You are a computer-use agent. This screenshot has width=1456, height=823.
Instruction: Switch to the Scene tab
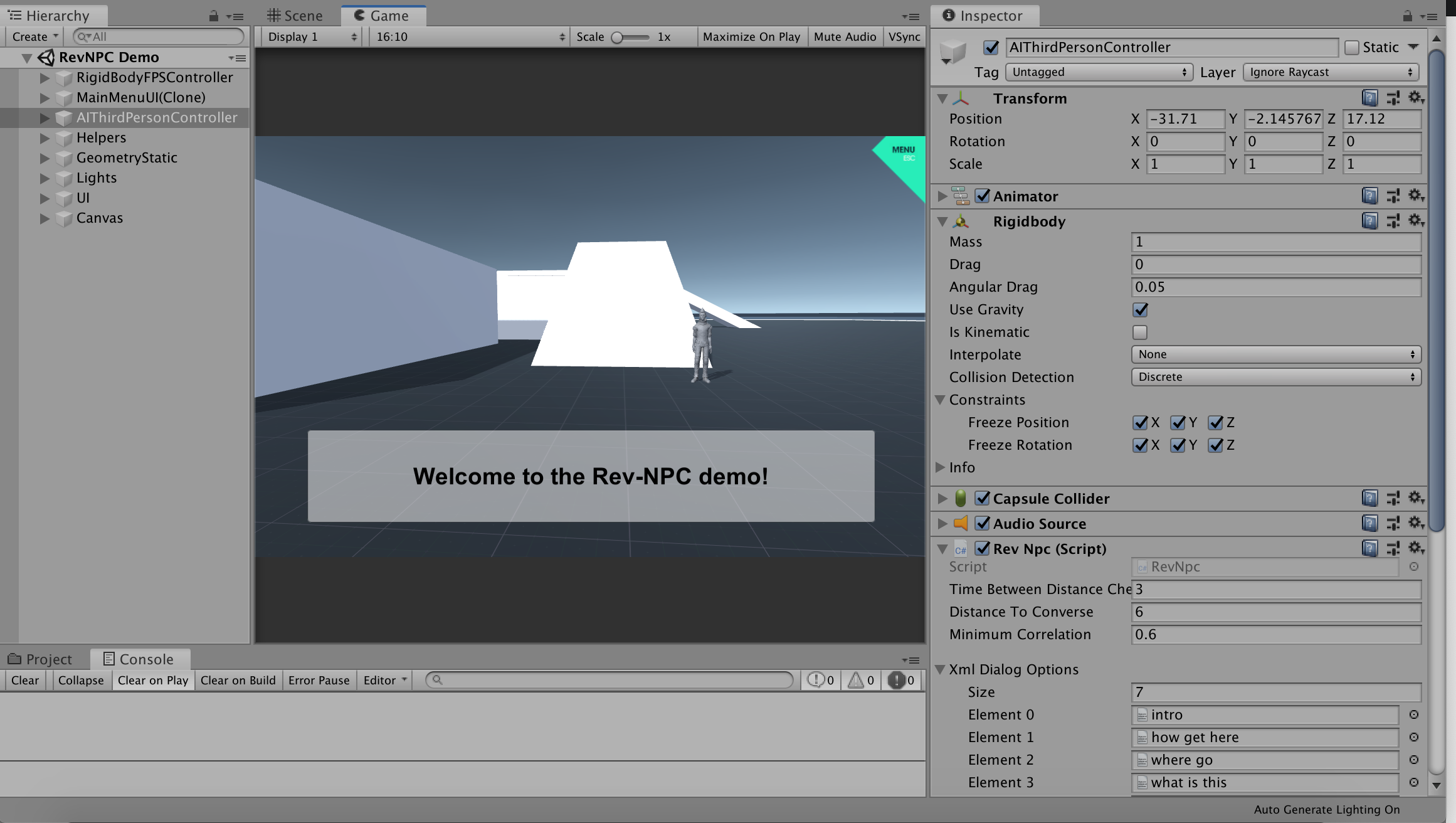pos(295,16)
